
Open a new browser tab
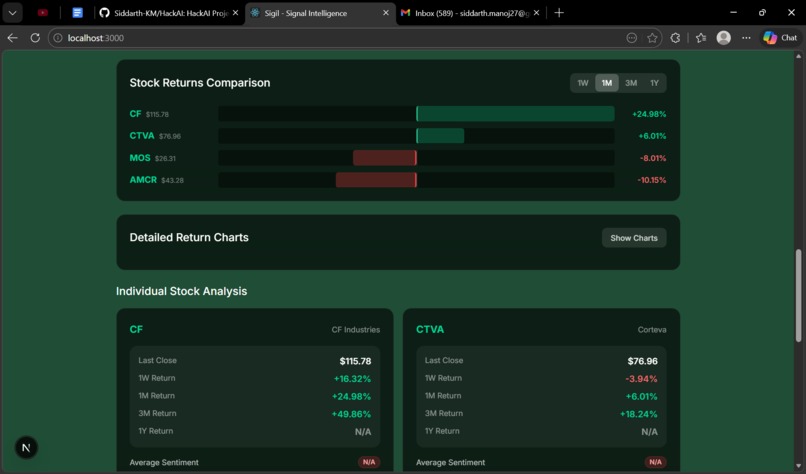click(x=559, y=13)
